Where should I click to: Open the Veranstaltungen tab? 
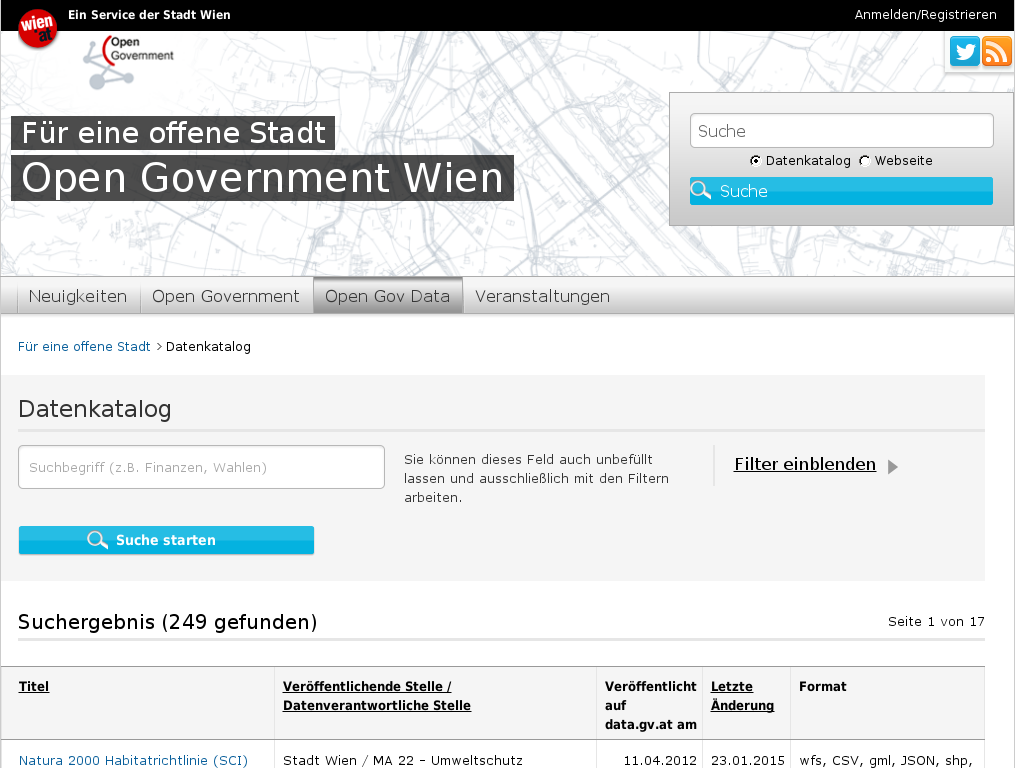543,296
